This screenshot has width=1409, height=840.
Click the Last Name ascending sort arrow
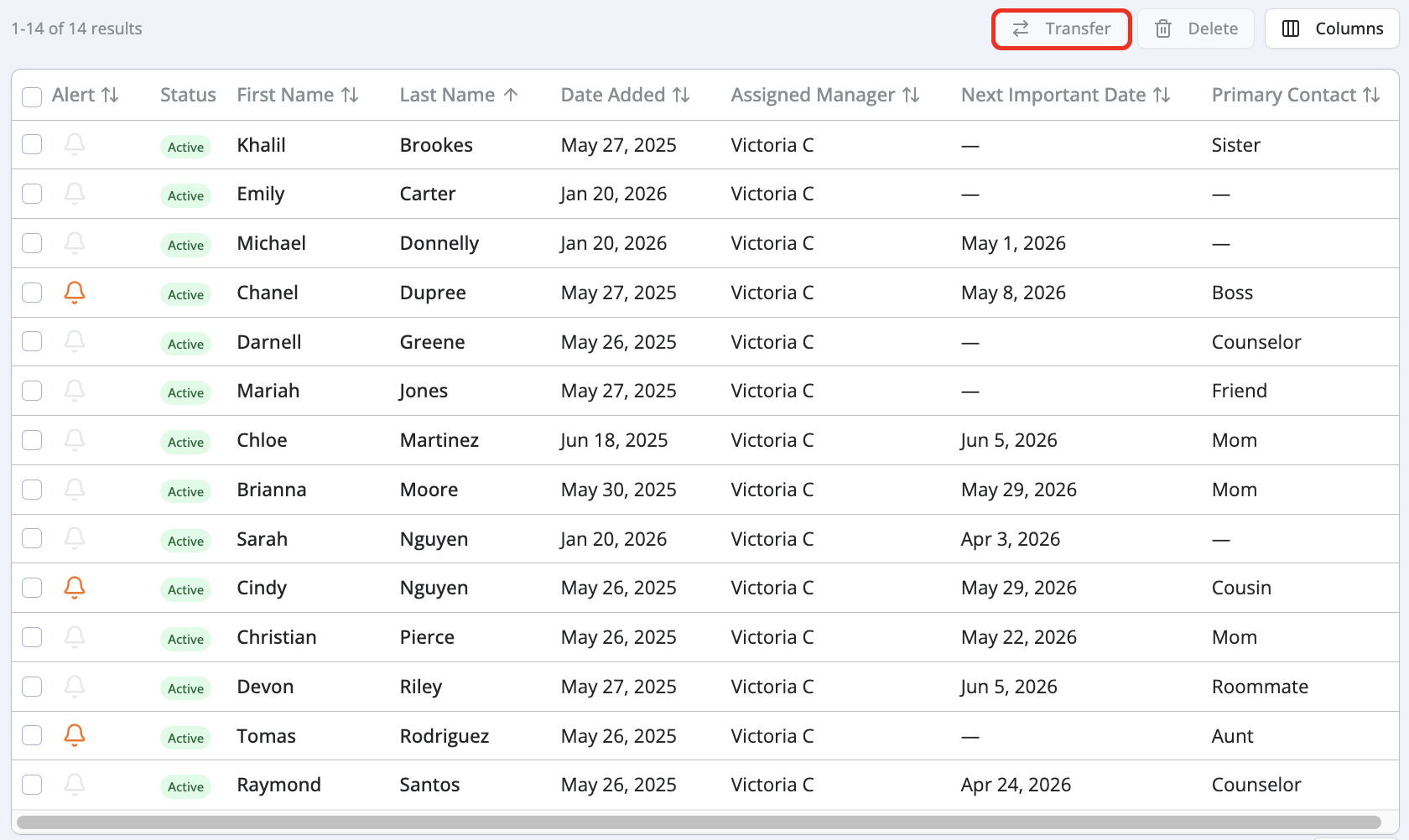[511, 96]
